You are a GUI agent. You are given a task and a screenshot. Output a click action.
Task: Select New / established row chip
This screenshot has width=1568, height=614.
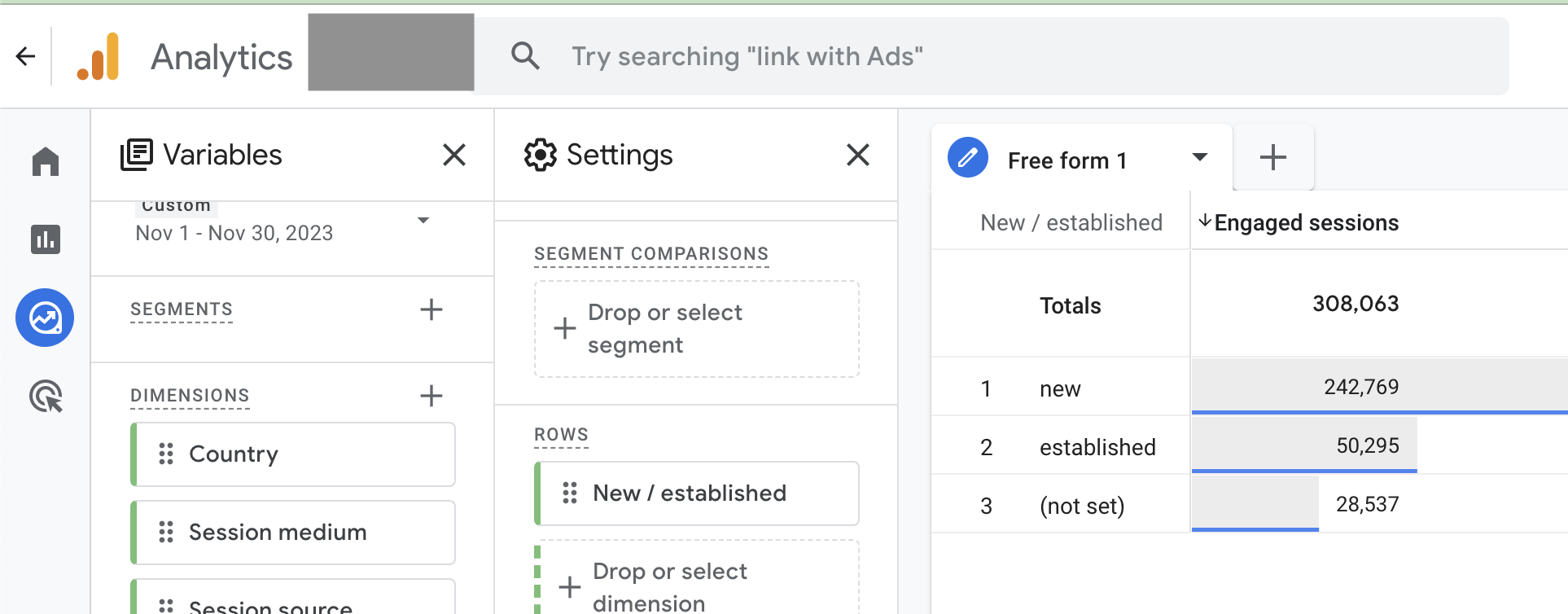coord(697,493)
